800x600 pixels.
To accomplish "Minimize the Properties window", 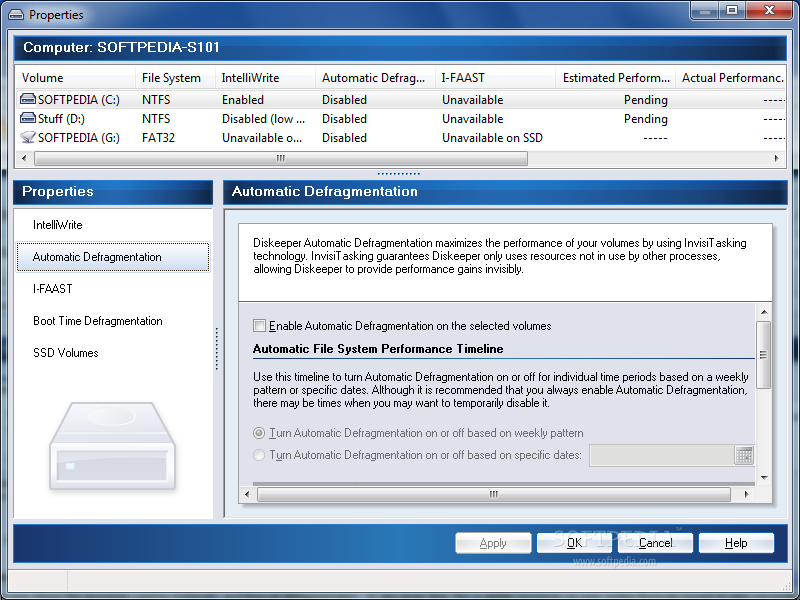I will (706, 10).
